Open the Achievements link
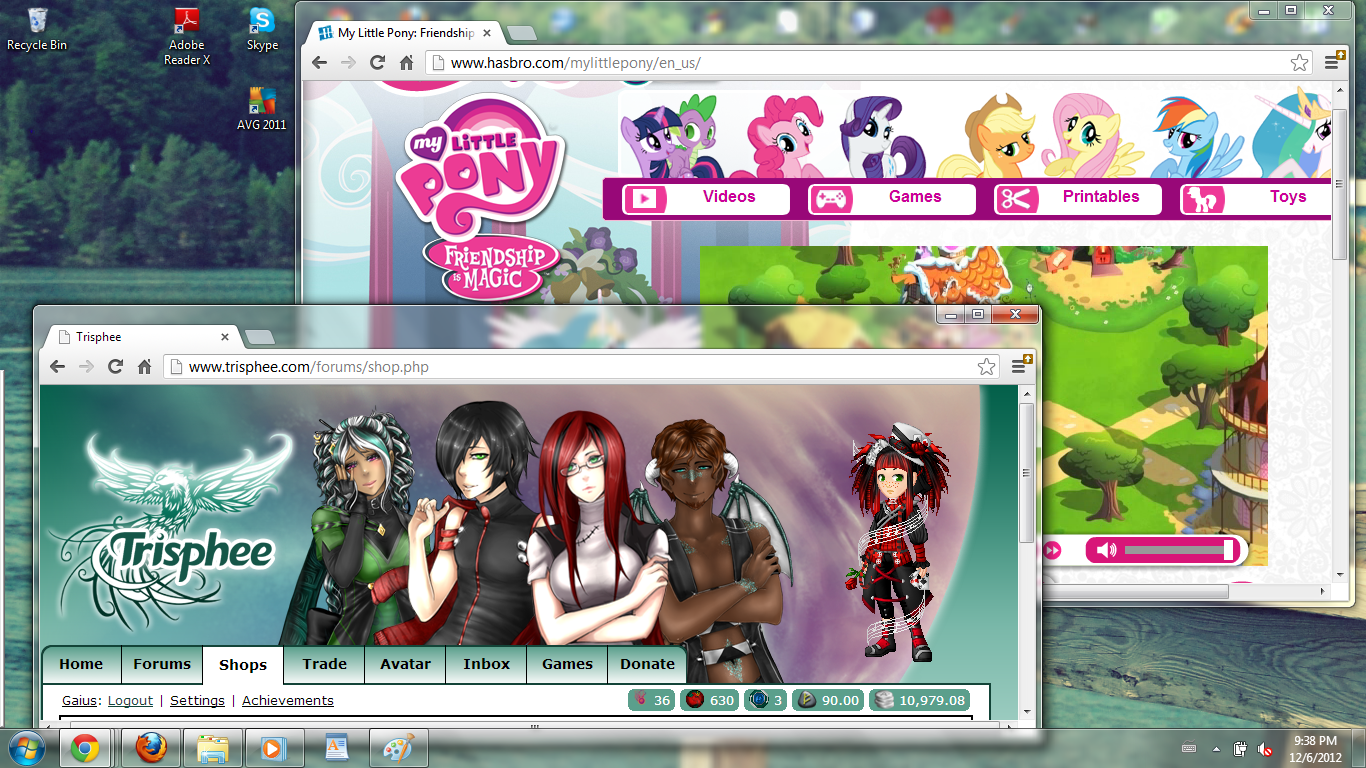This screenshot has height=768, width=1366. point(288,700)
